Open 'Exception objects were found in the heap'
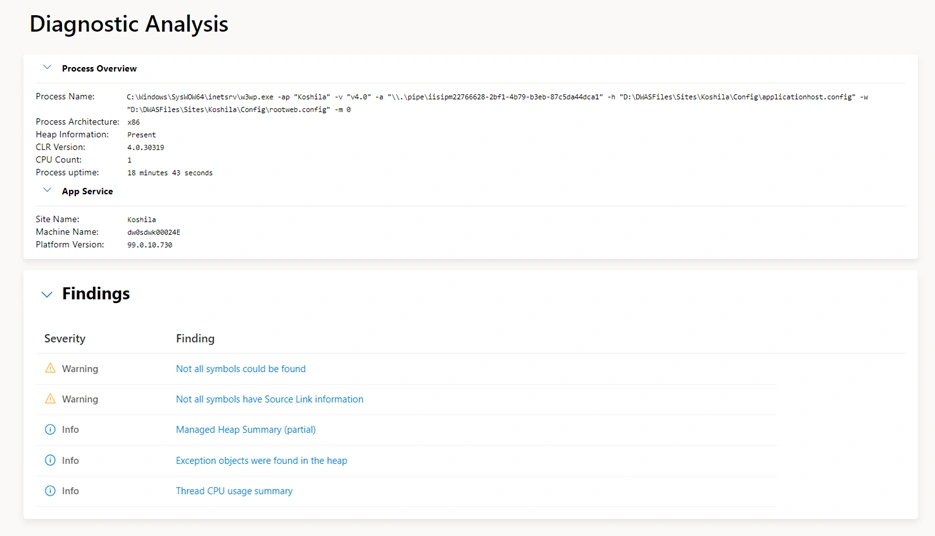The width and height of the screenshot is (935, 536). coord(261,460)
